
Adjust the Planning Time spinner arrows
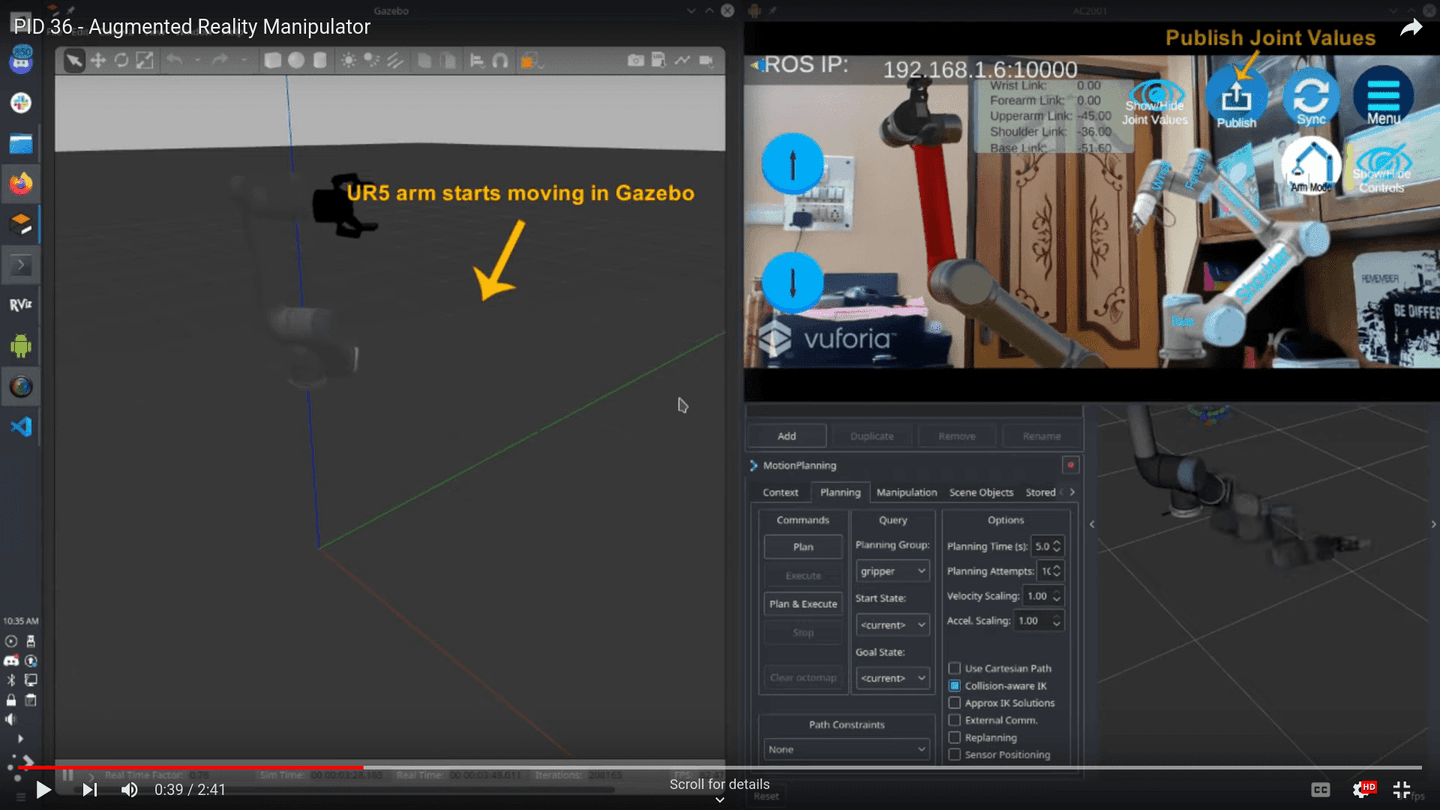[1057, 546]
